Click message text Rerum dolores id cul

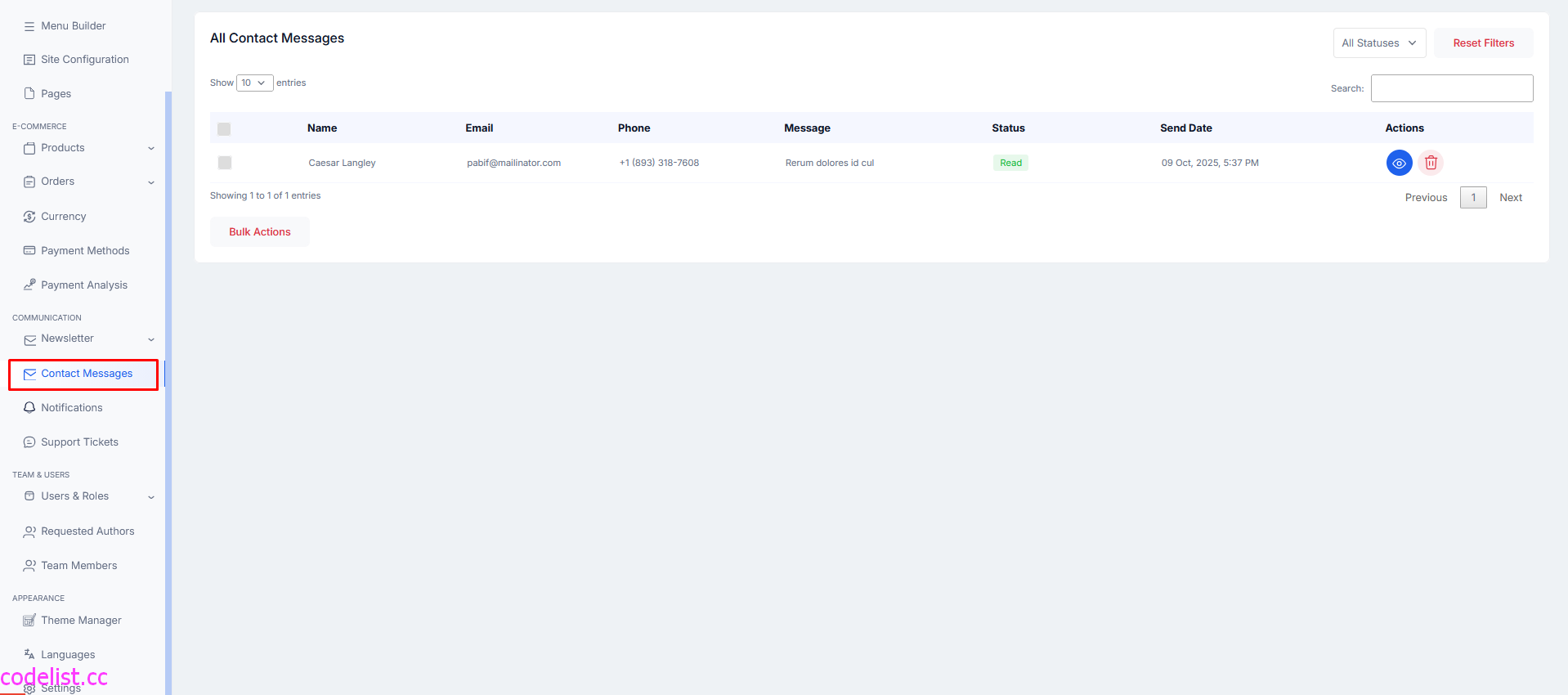coord(830,163)
